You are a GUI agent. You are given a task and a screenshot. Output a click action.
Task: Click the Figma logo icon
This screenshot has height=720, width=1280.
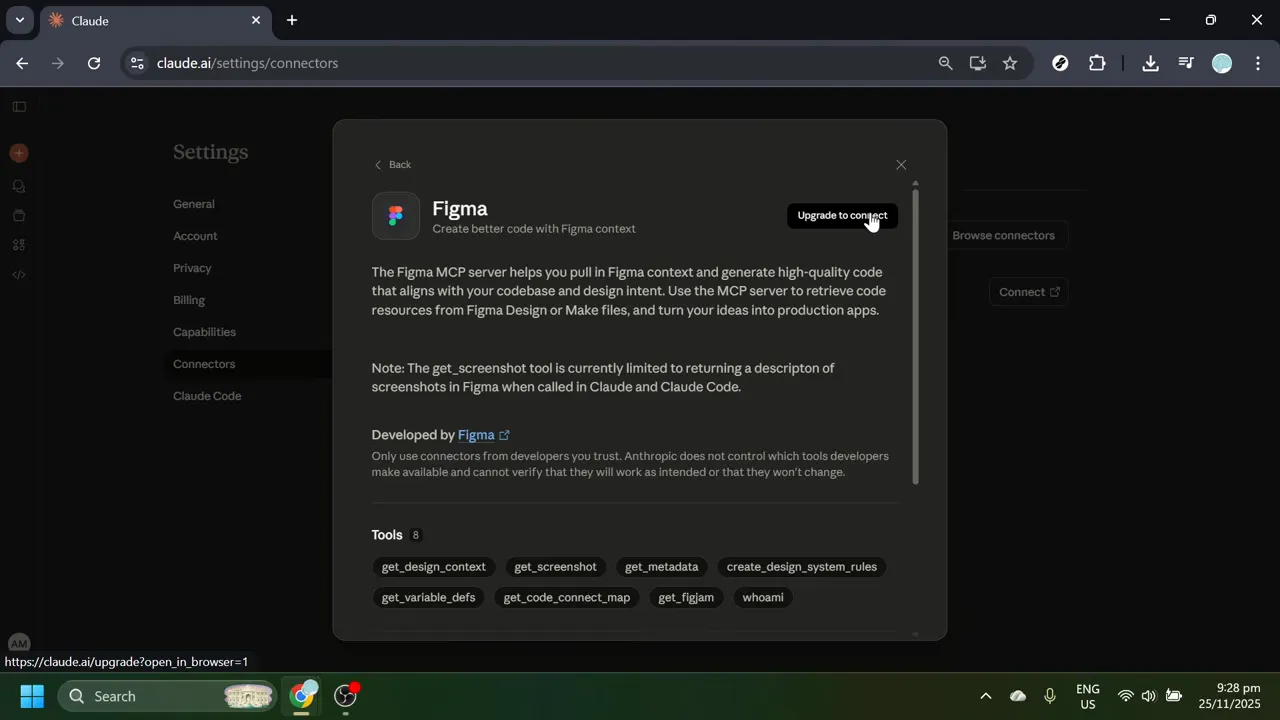click(396, 216)
